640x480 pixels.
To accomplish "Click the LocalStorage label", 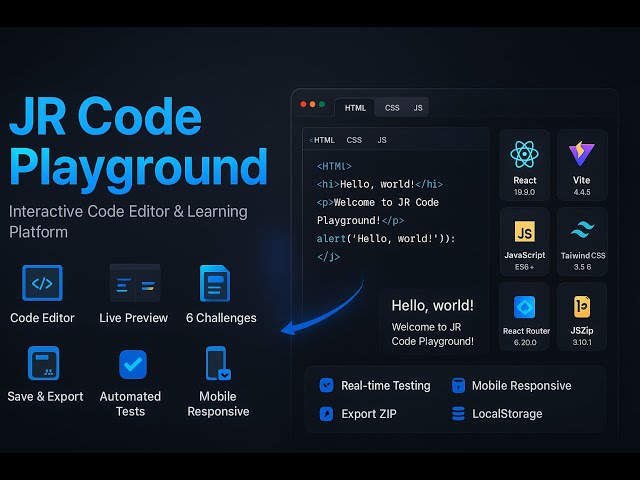I will click(507, 414).
